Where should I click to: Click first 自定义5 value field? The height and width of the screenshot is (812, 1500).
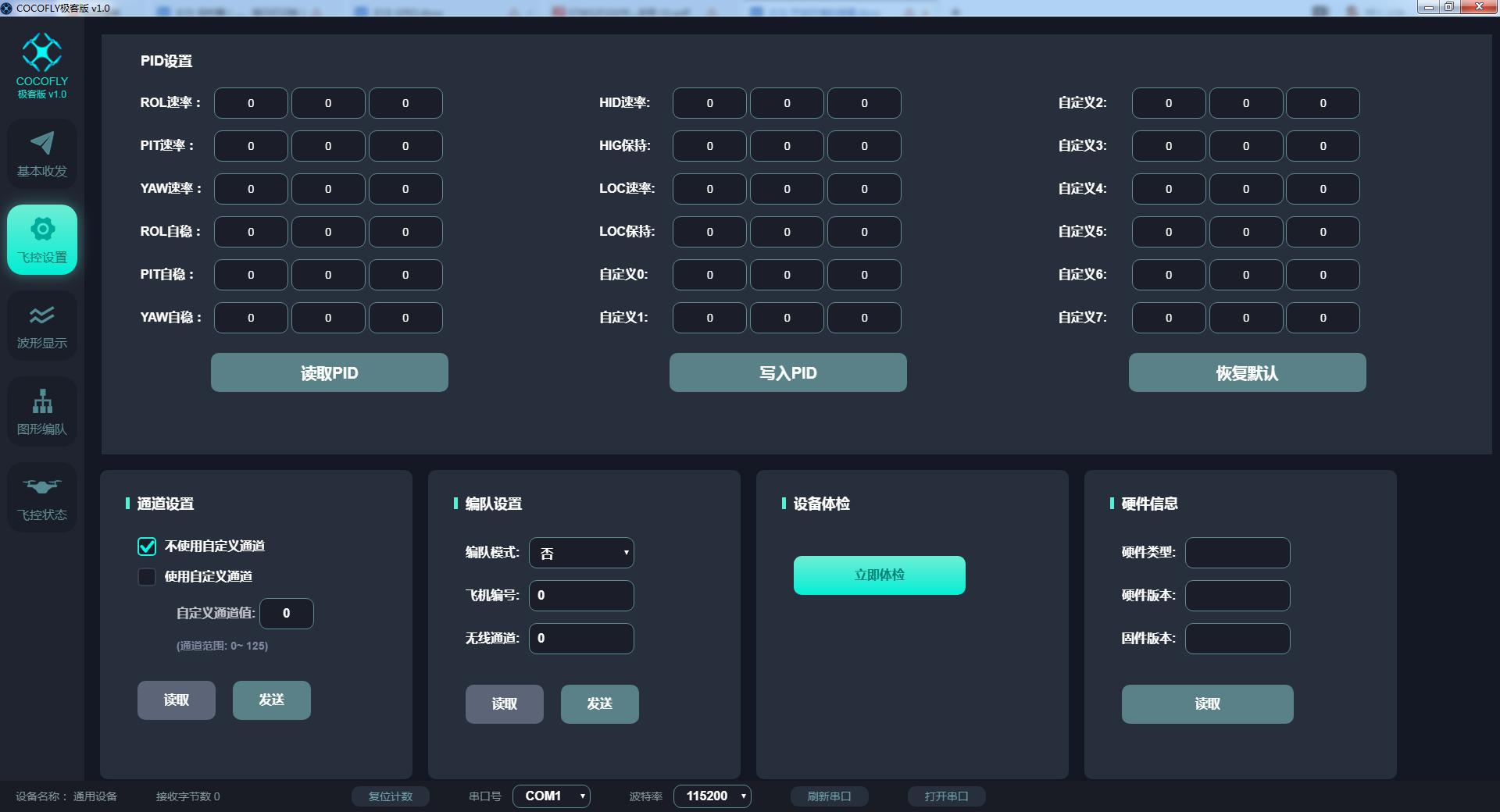click(x=1169, y=232)
